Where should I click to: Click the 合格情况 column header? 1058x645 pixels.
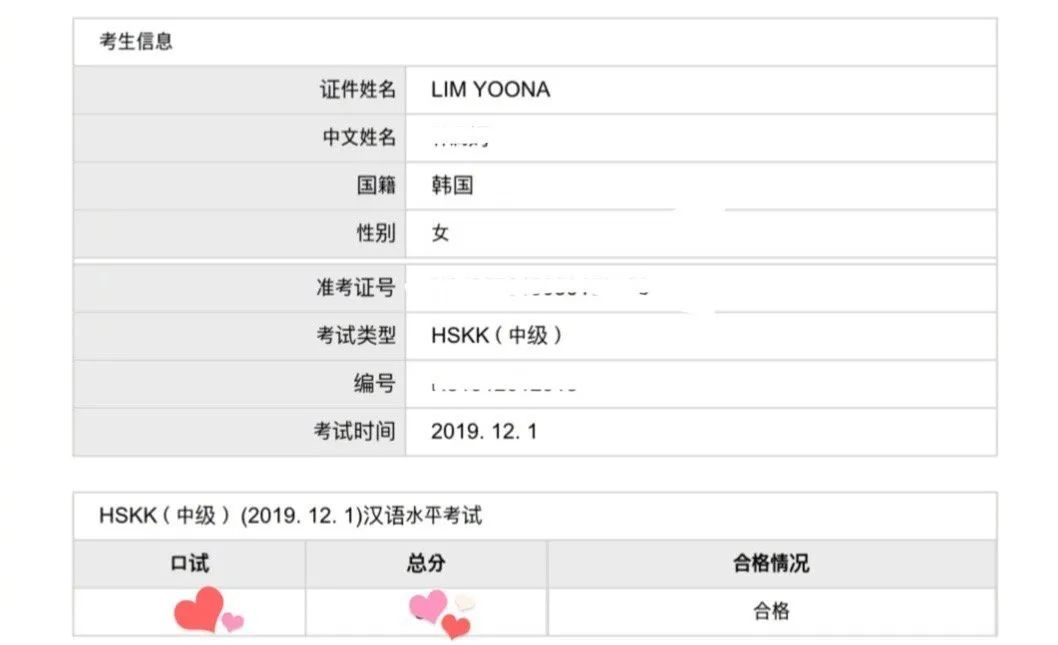tap(771, 563)
